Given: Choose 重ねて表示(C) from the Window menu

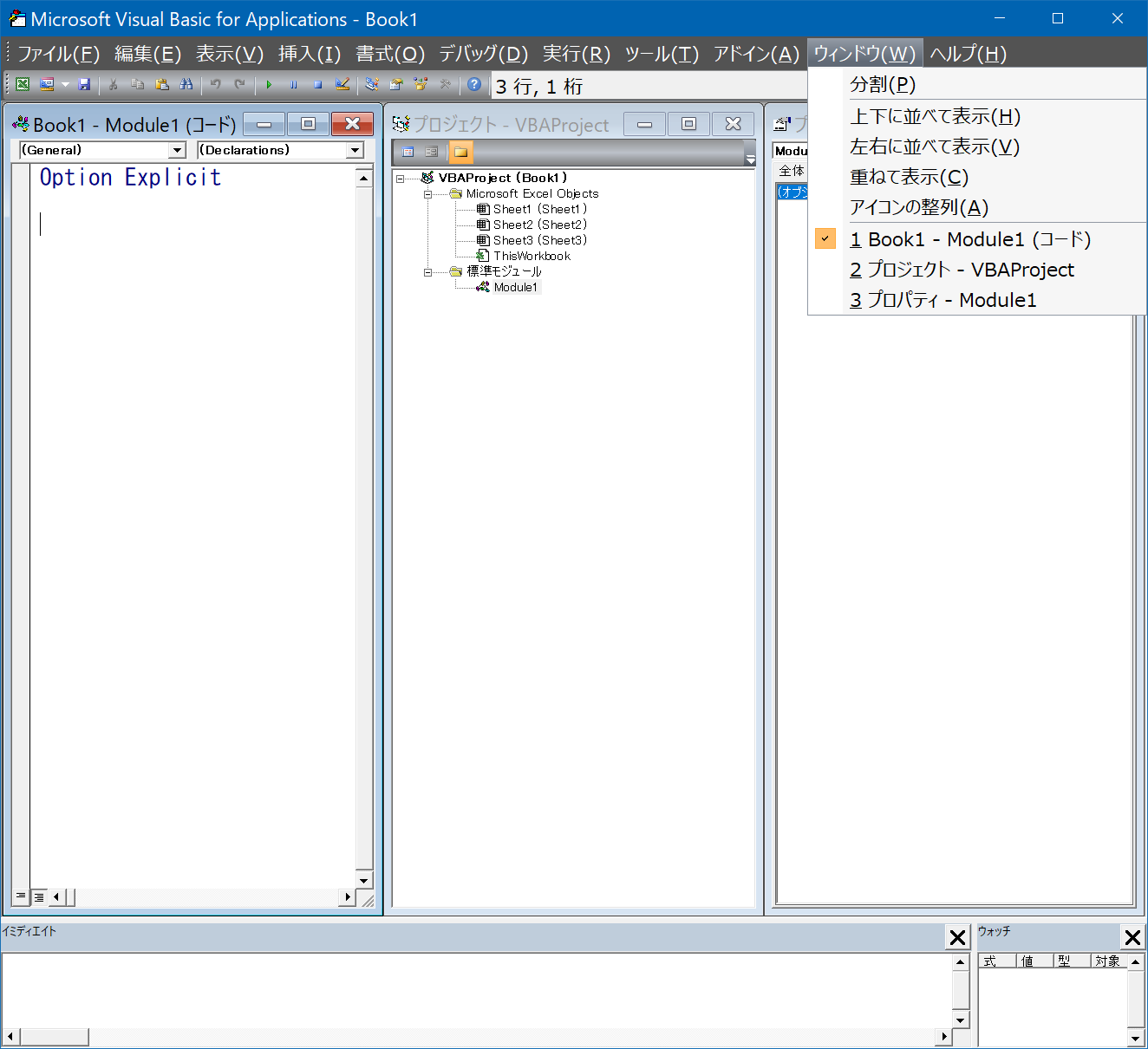Looking at the screenshot, I should 908,176.
